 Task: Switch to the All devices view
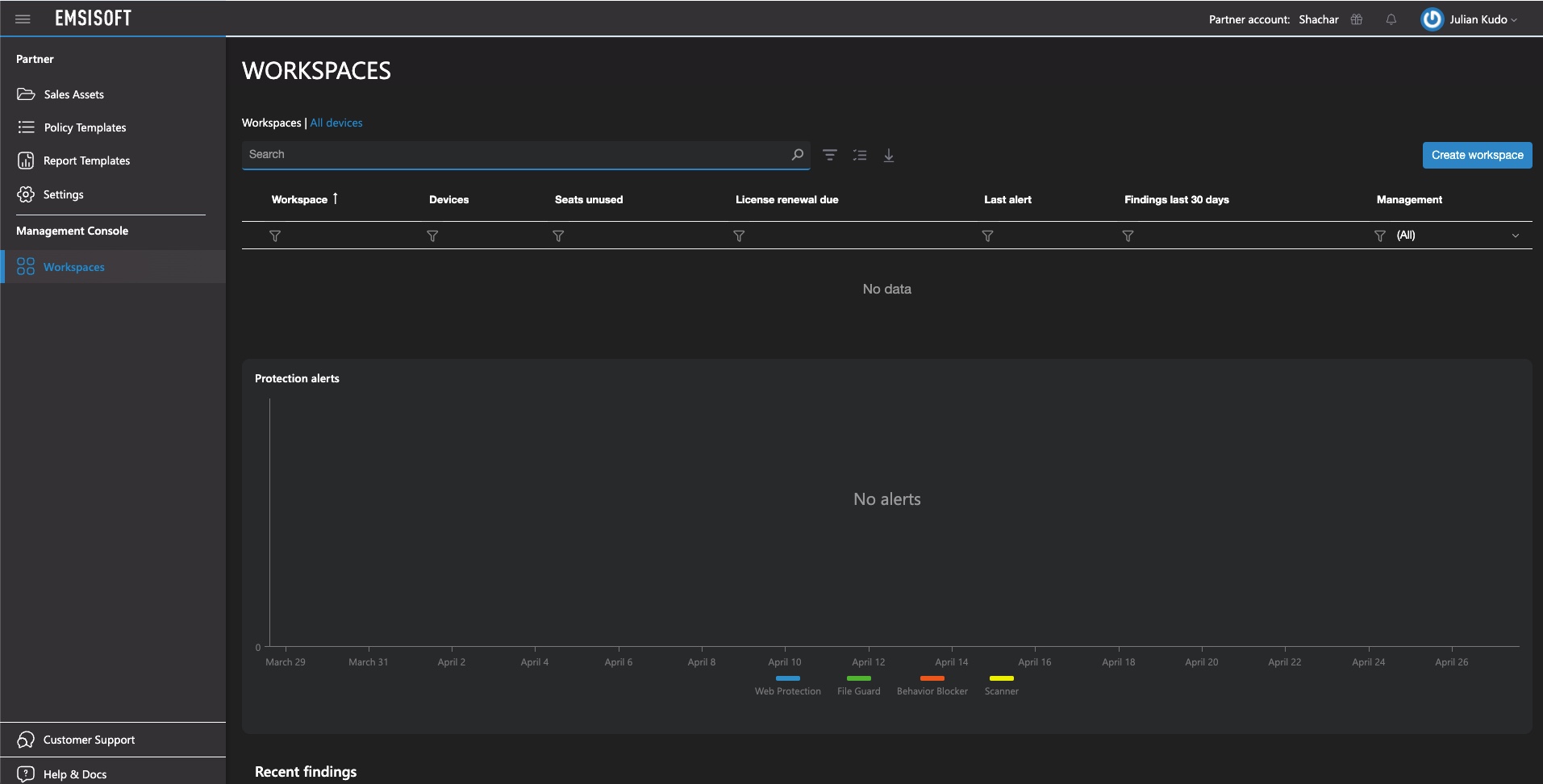coord(336,123)
